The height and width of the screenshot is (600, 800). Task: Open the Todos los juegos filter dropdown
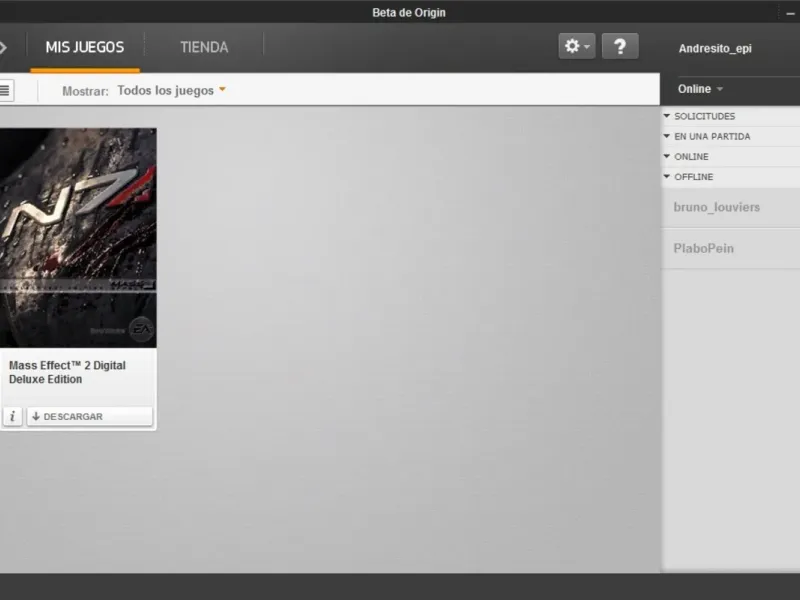click(x=171, y=90)
